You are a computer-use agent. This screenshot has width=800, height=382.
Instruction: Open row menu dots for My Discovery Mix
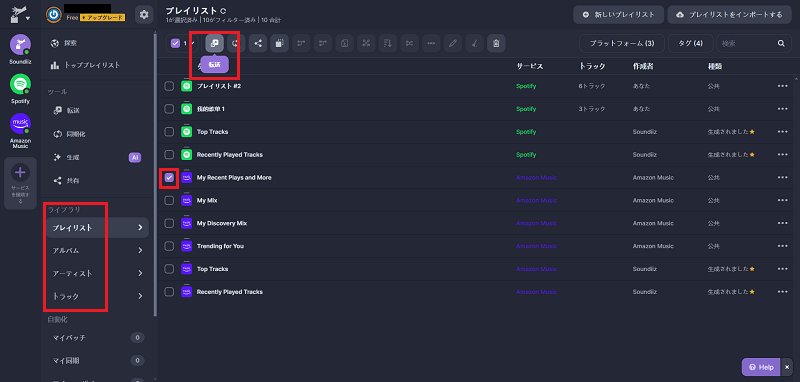click(783, 223)
